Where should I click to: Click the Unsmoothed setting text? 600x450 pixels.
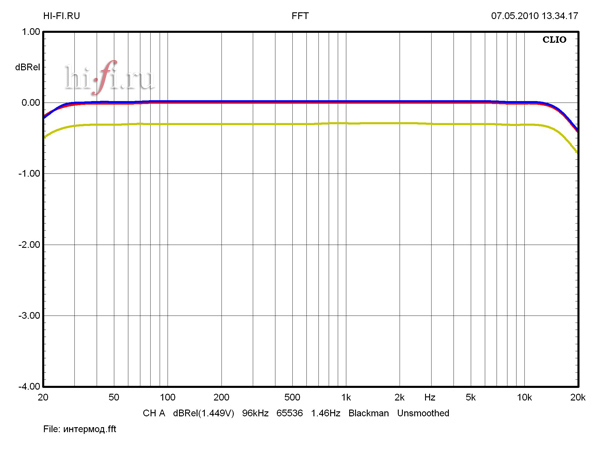(x=423, y=413)
